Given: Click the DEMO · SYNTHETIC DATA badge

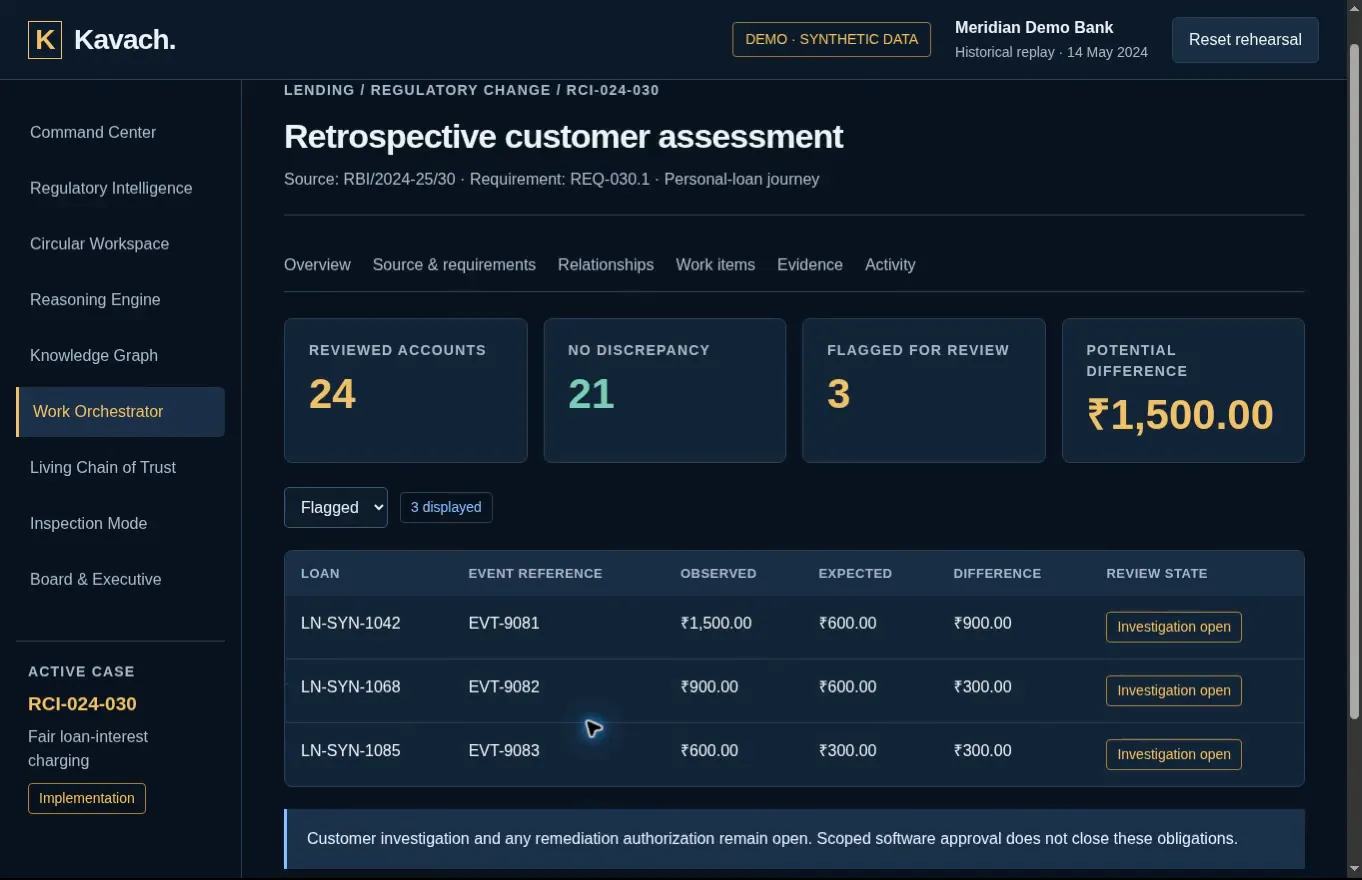Looking at the screenshot, I should 832,40.
